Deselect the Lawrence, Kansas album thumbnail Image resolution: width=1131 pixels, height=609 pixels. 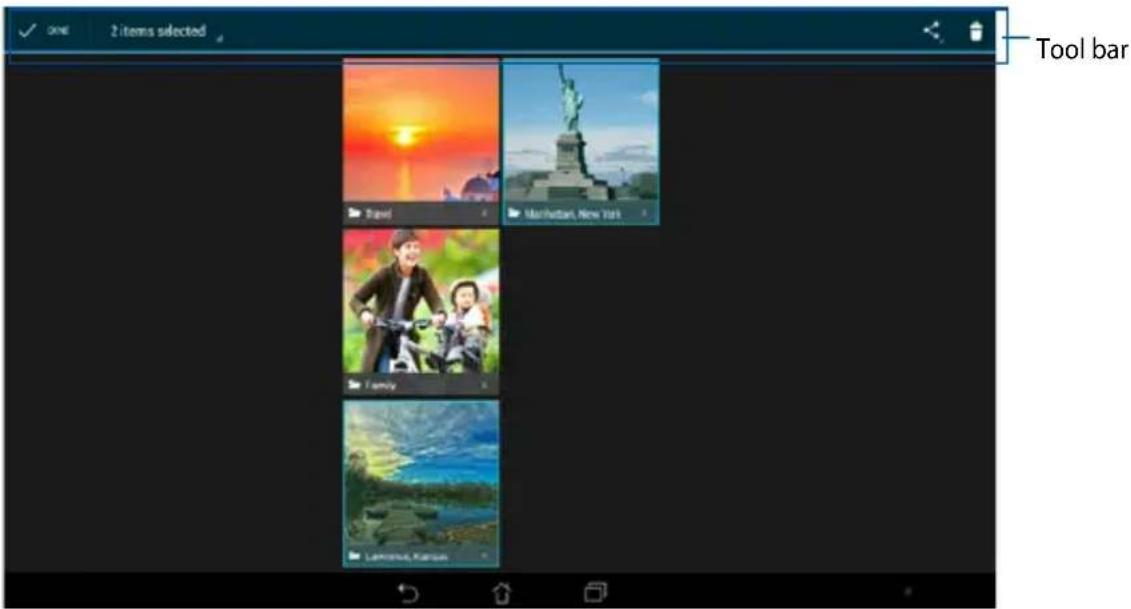(421, 474)
